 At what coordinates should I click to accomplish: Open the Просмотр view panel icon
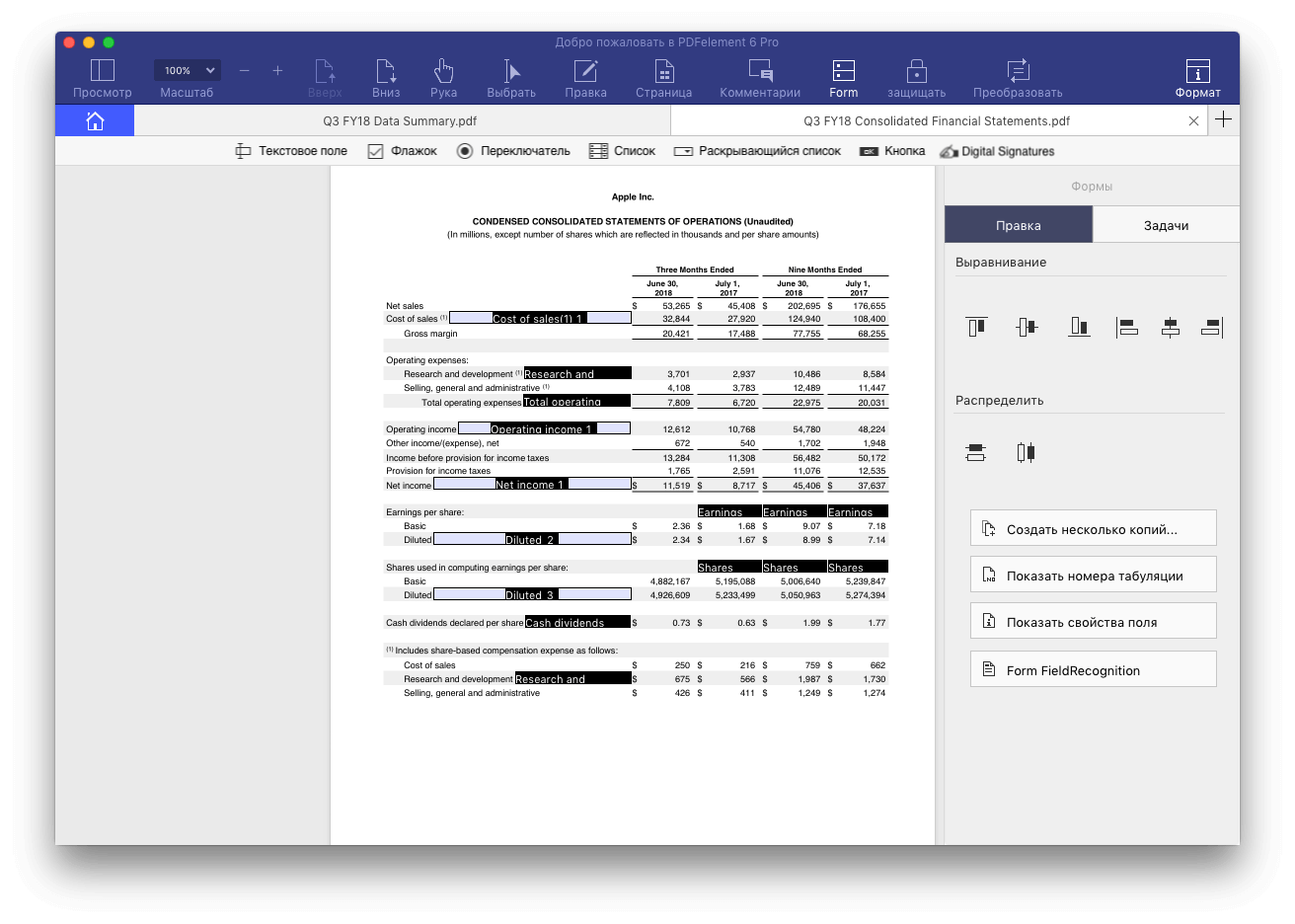point(102,78)
